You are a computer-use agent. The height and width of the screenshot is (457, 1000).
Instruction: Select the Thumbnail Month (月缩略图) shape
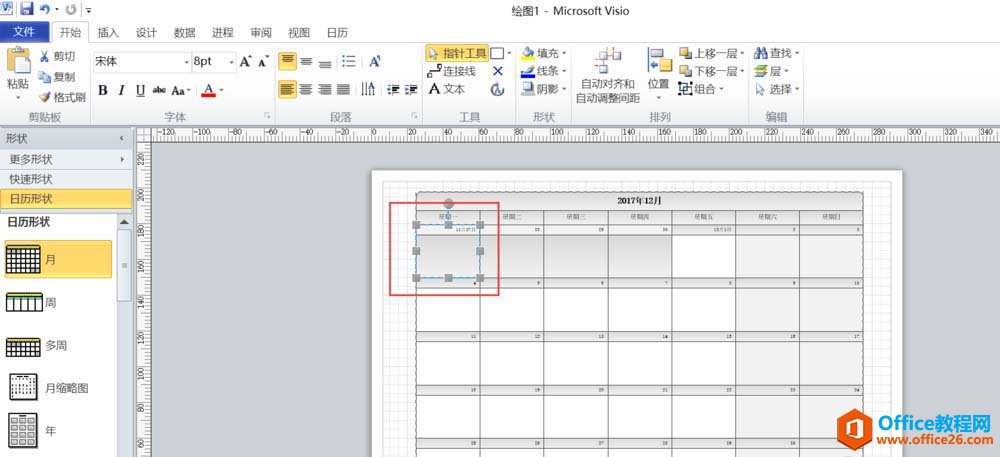pyautogui.click(x=48, y=387)
